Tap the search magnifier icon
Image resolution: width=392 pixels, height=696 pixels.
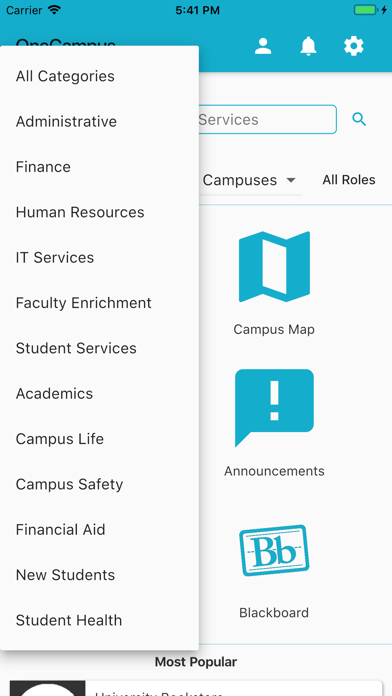tap(359, 119)
